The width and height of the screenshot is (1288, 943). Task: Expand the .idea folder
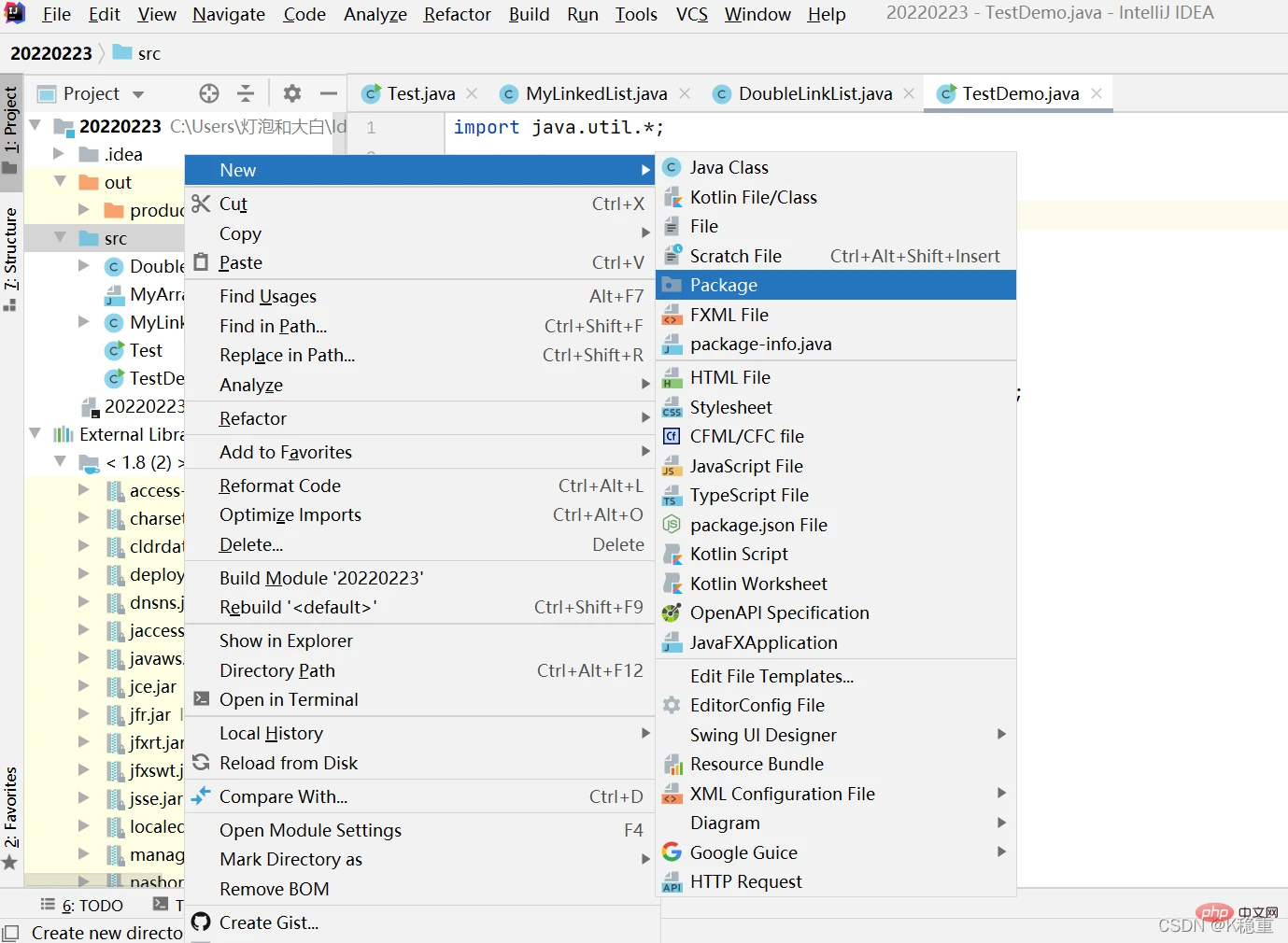click(59, 154)
